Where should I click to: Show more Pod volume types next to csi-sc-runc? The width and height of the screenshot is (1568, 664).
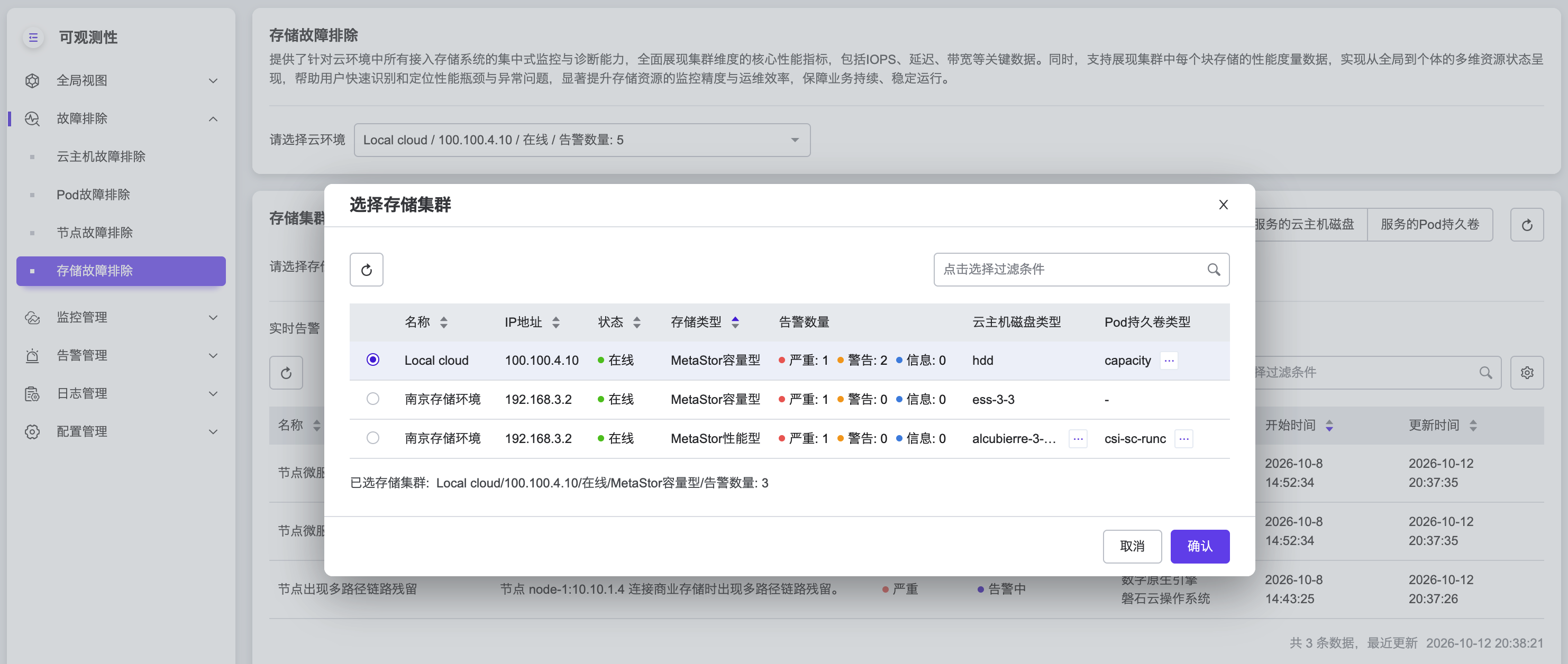[x=1184, y=438]
